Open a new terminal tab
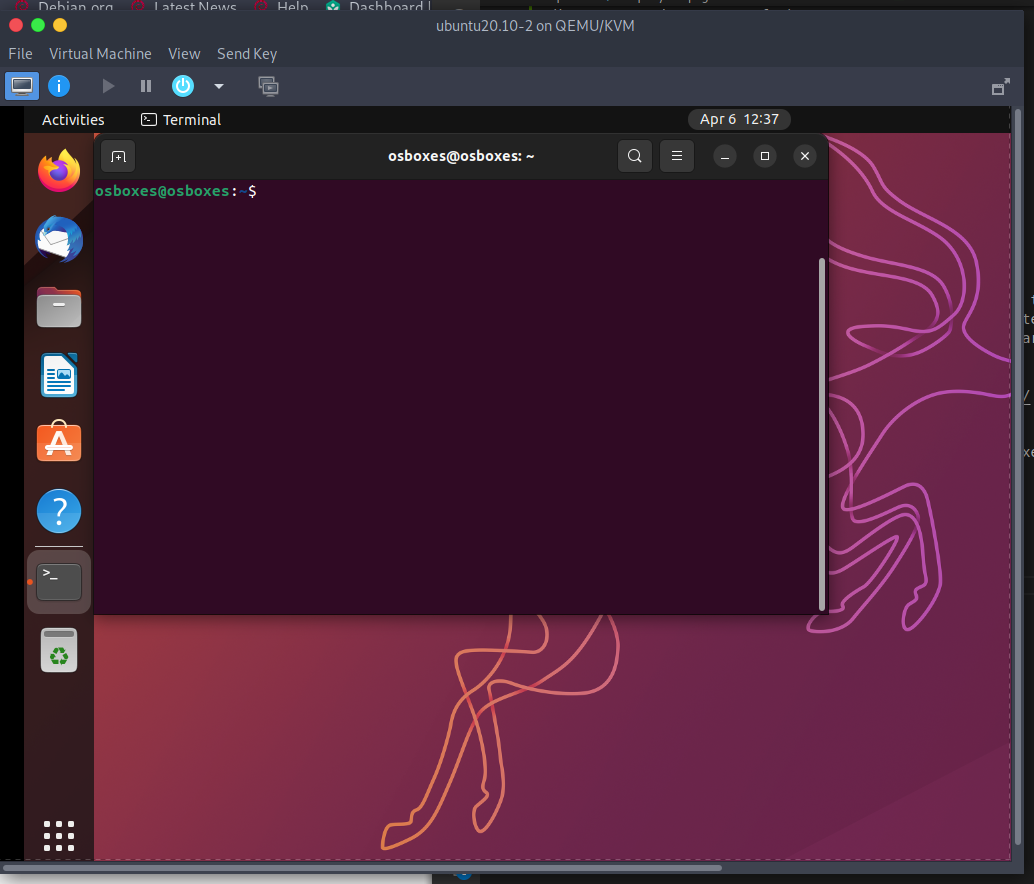1034x884 pixels. [x=118, y=156]
